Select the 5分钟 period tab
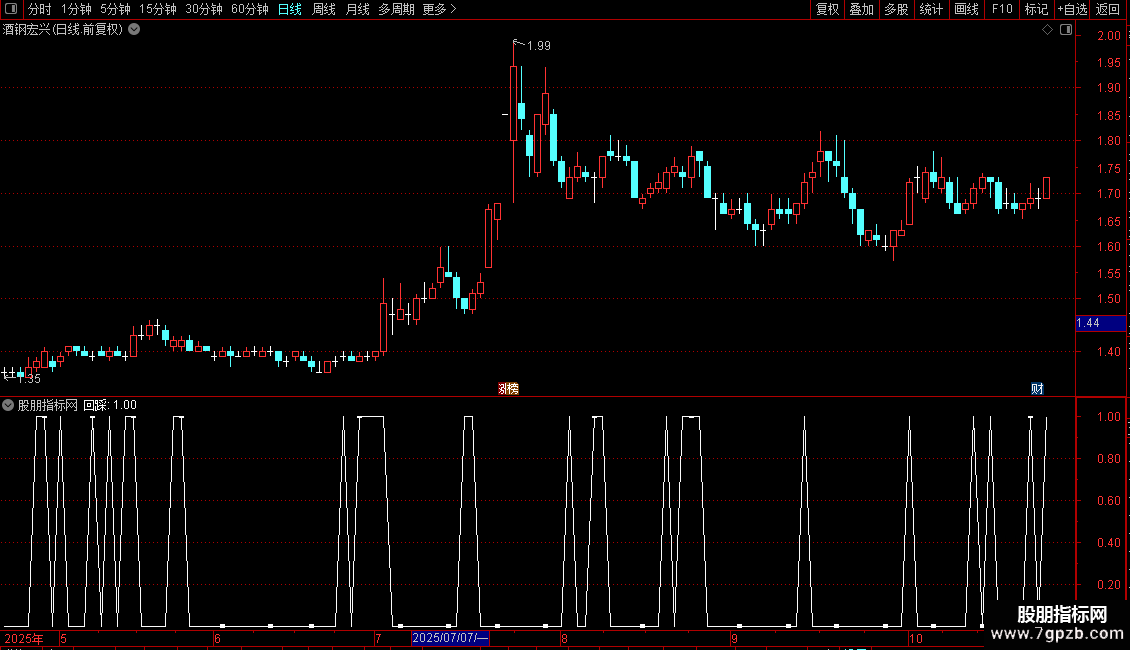 pyautogui.click(x=115, y=9)
